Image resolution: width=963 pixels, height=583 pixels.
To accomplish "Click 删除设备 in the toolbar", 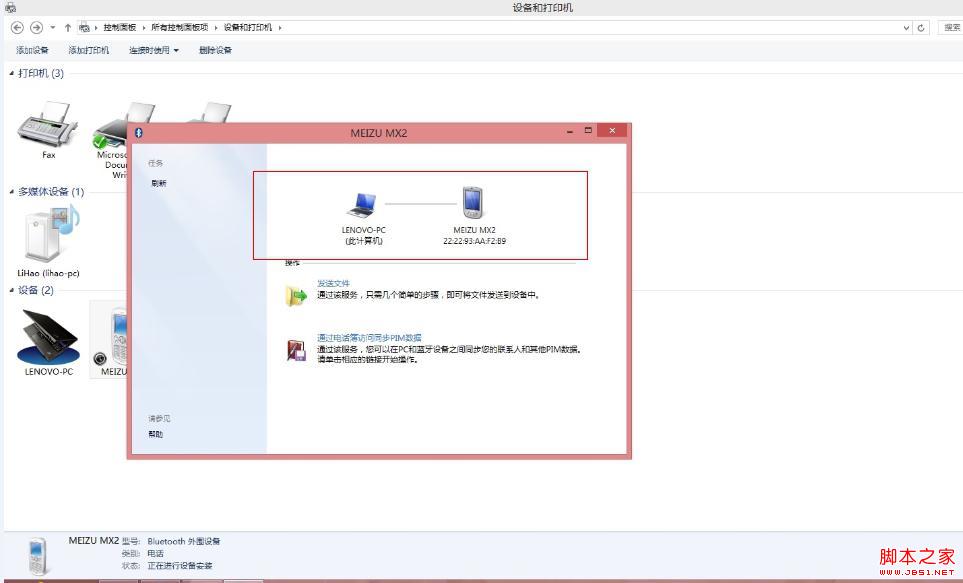I will [x=216, y=50].
